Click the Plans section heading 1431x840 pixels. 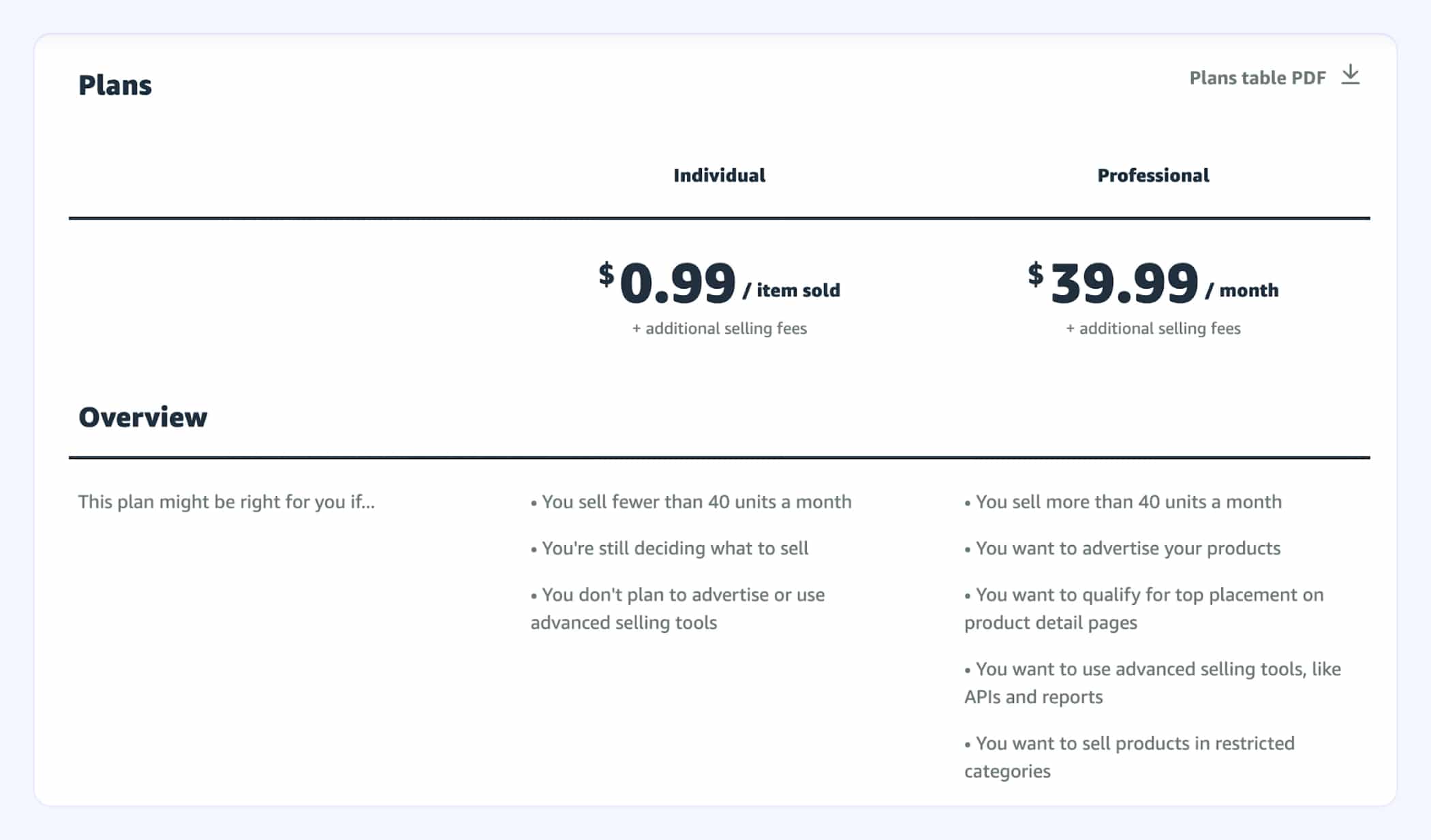[115, 85]
